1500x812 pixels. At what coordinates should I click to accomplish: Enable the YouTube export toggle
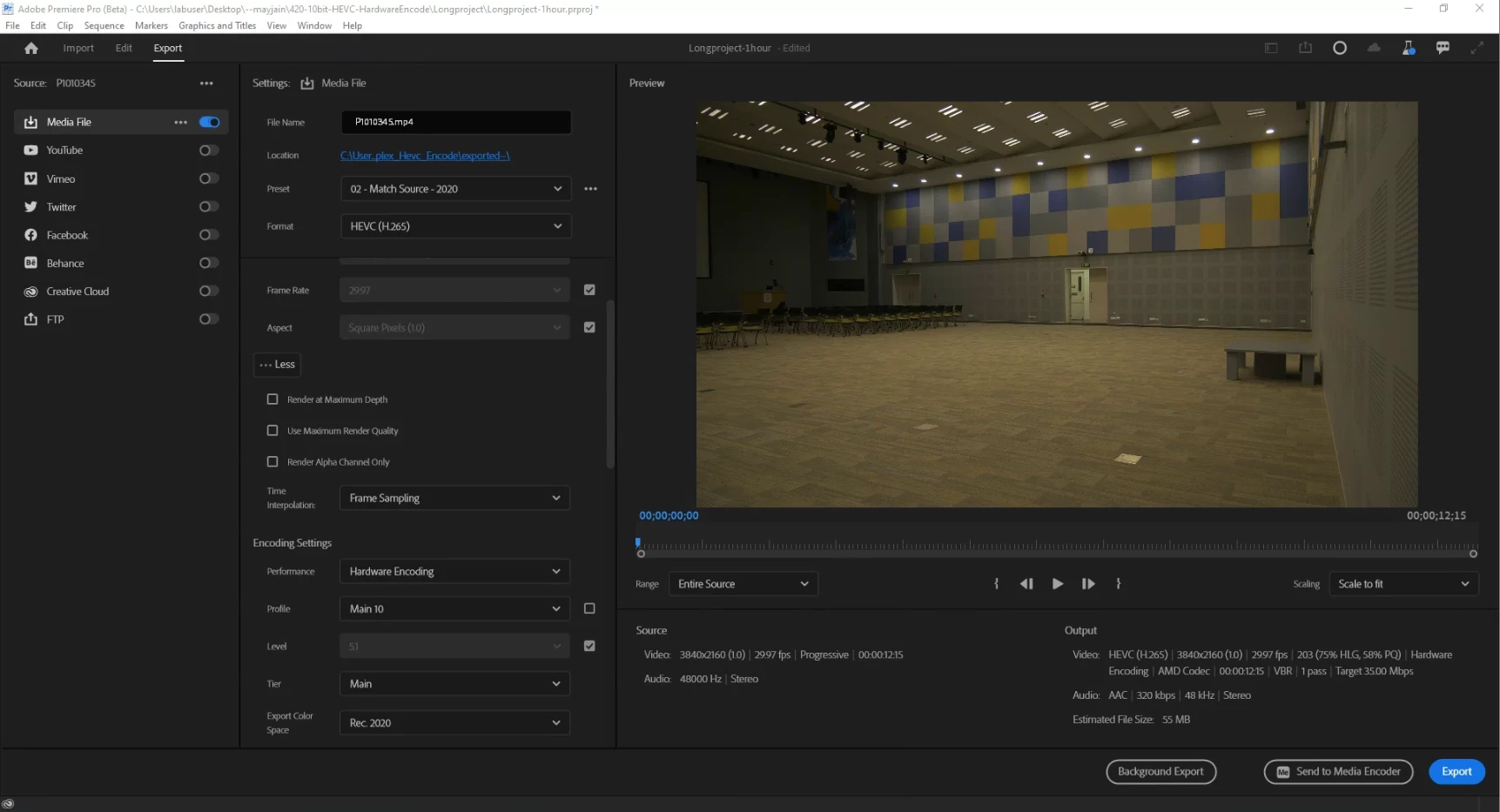pos(208,151)
